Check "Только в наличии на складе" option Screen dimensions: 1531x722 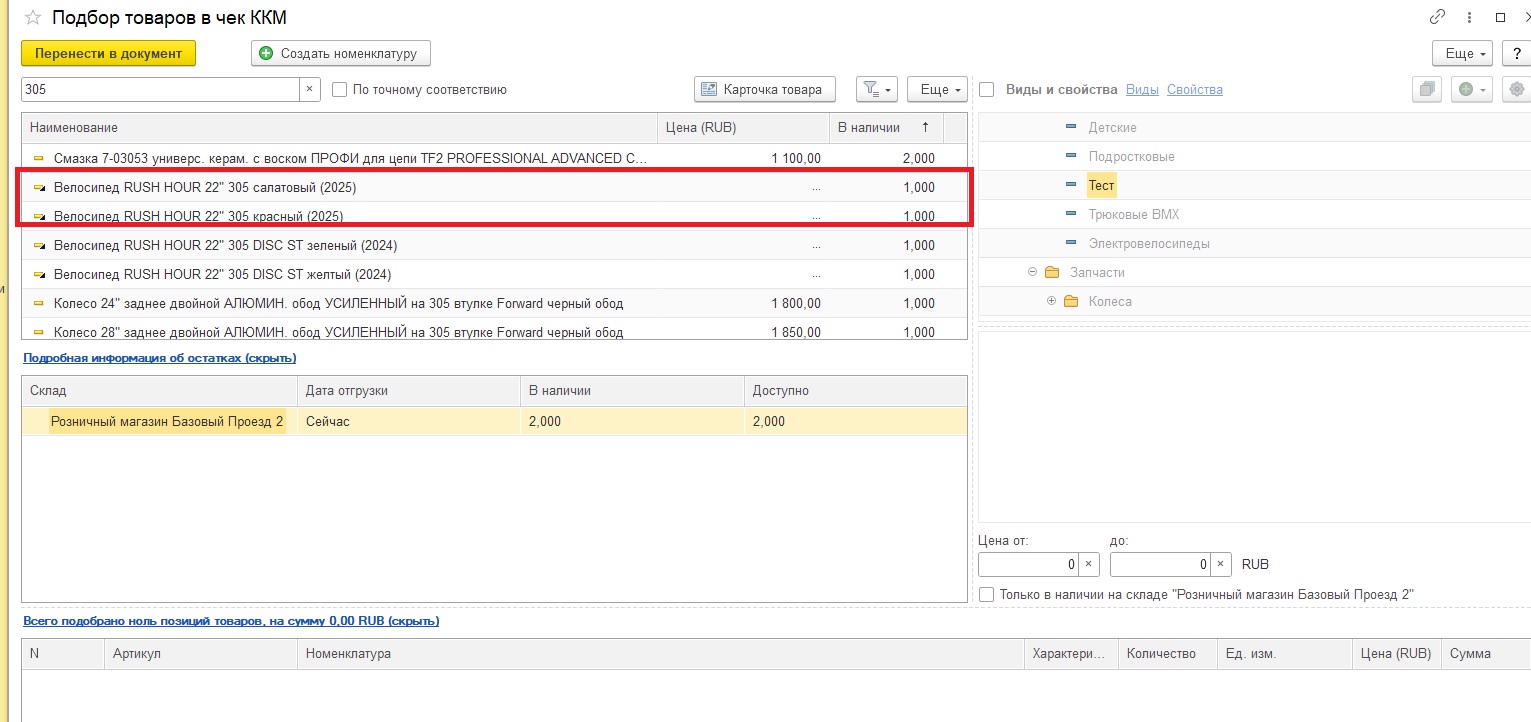[x=987, y=594]
